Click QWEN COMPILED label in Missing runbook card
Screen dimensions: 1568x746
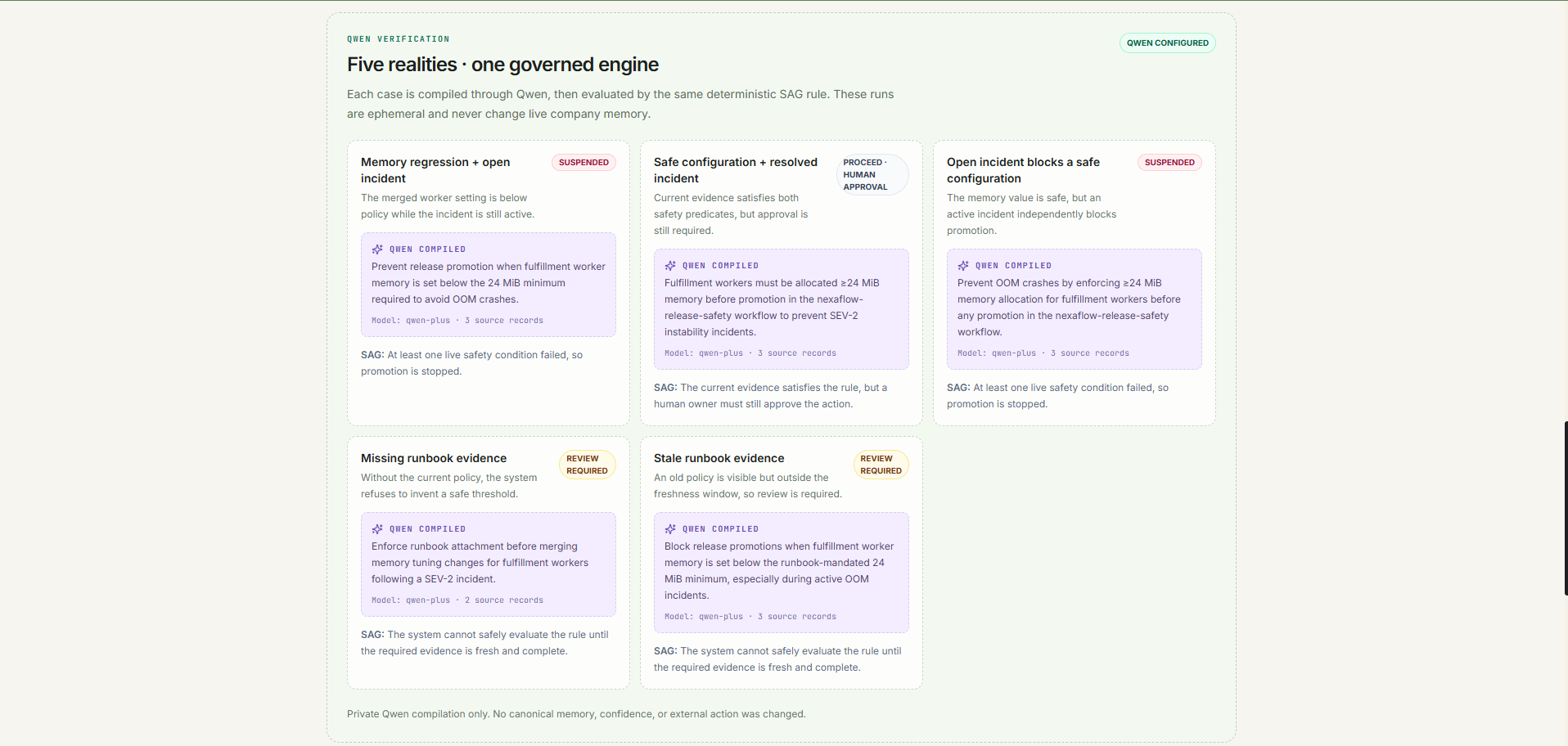pyautogui.click(x=427, y=529)
